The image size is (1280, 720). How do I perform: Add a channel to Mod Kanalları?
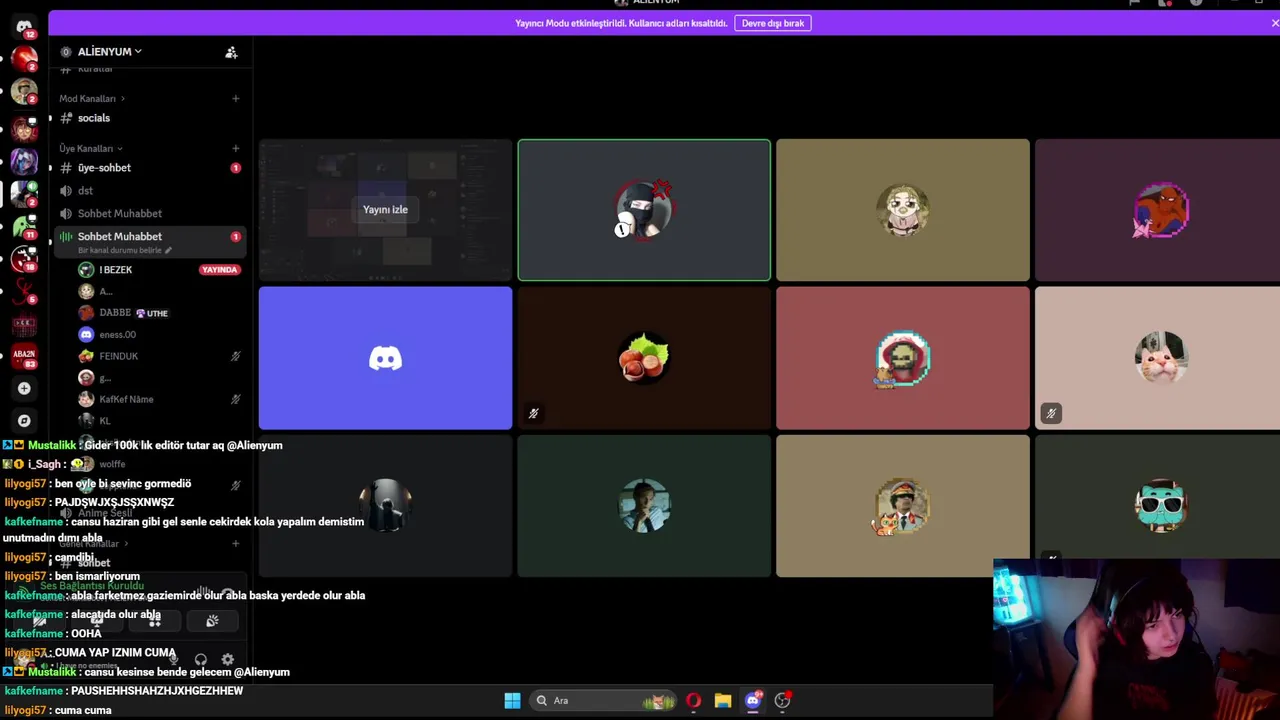pyautogui.click(x=236, y=98)
